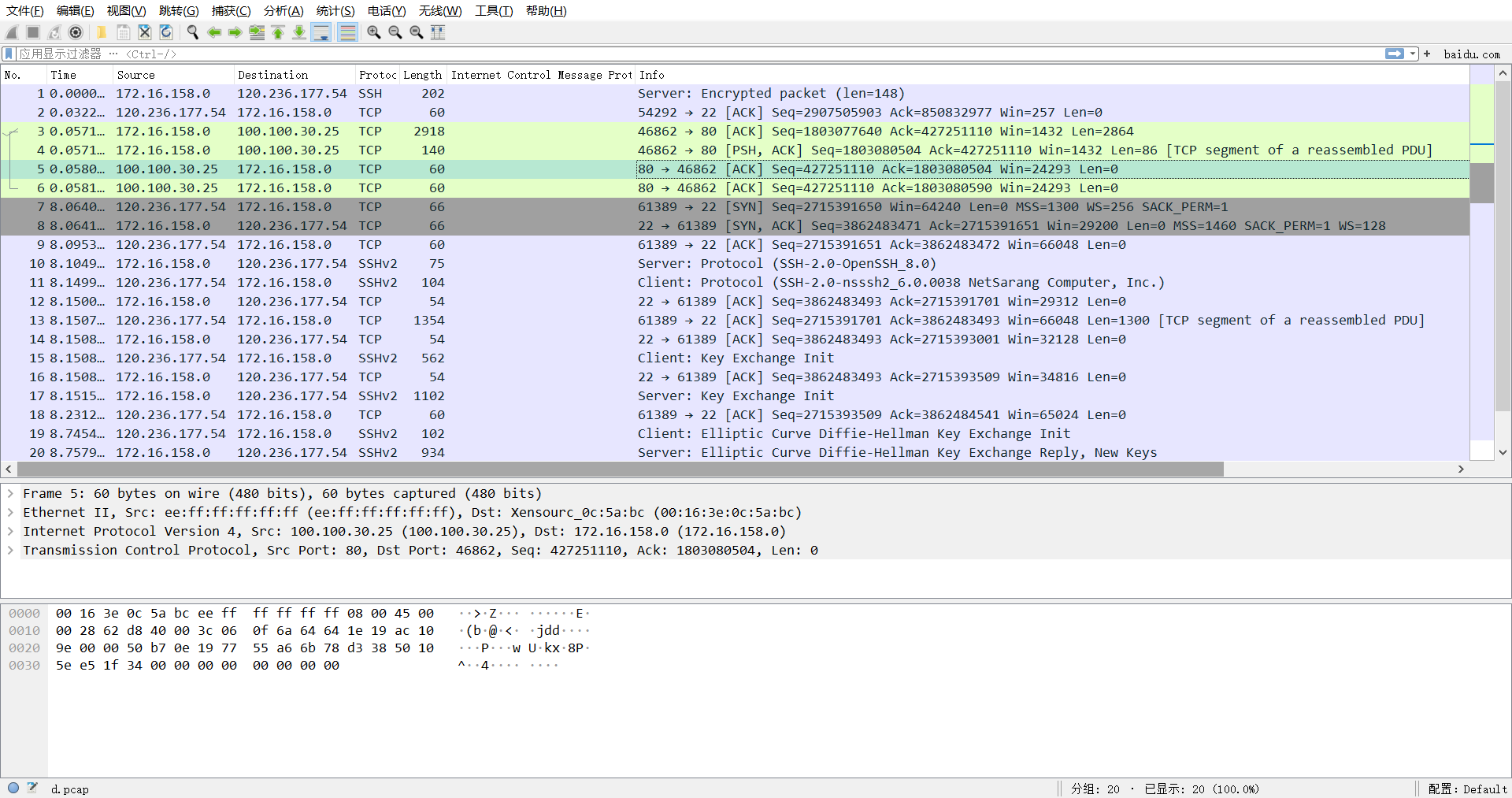
Task: Apply display filter with the arrow button
Action: click(x=1395, y=54)
